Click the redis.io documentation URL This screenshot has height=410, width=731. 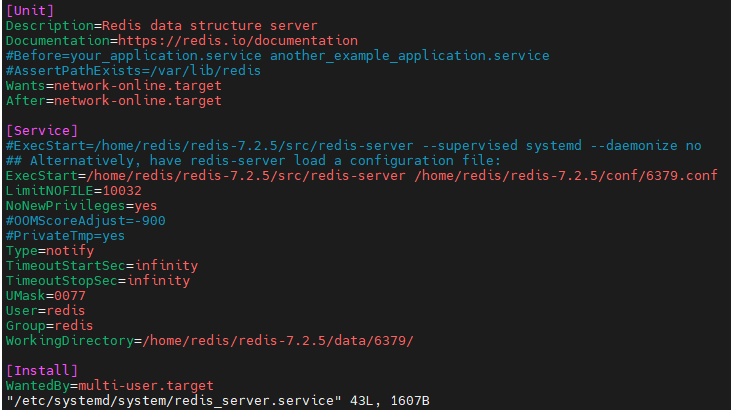click(238, 41)
